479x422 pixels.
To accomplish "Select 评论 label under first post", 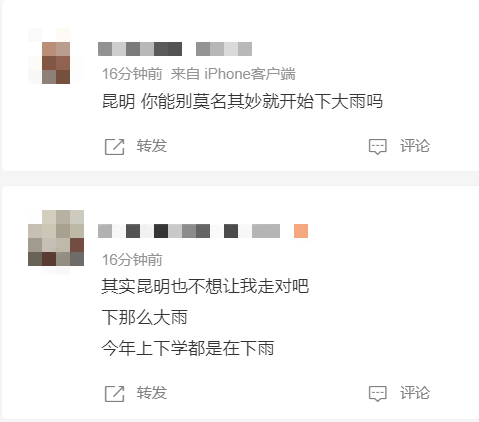I will click(x=415, y=146).
